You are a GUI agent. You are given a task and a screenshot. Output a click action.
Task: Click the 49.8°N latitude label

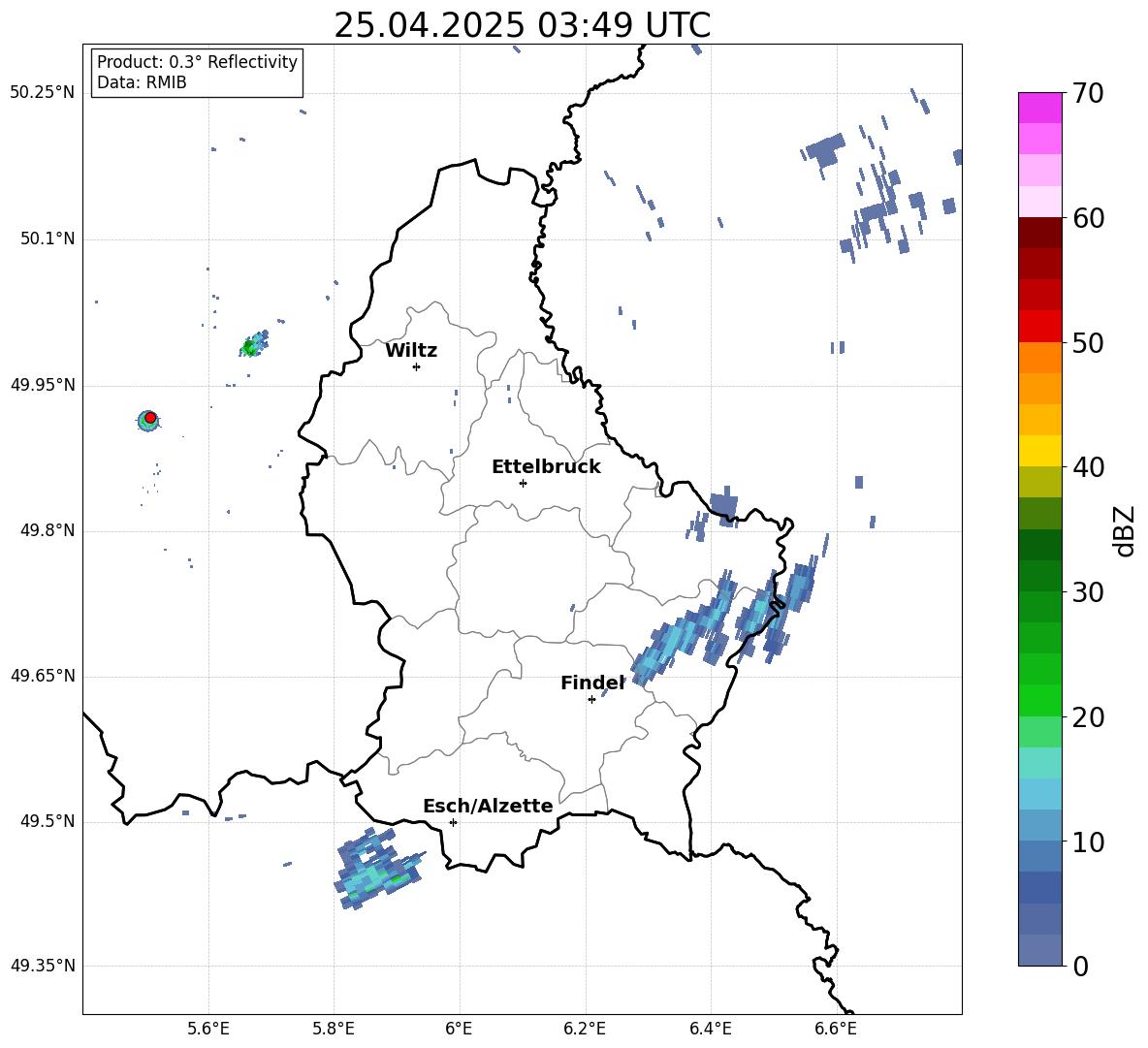coord(47,530)
